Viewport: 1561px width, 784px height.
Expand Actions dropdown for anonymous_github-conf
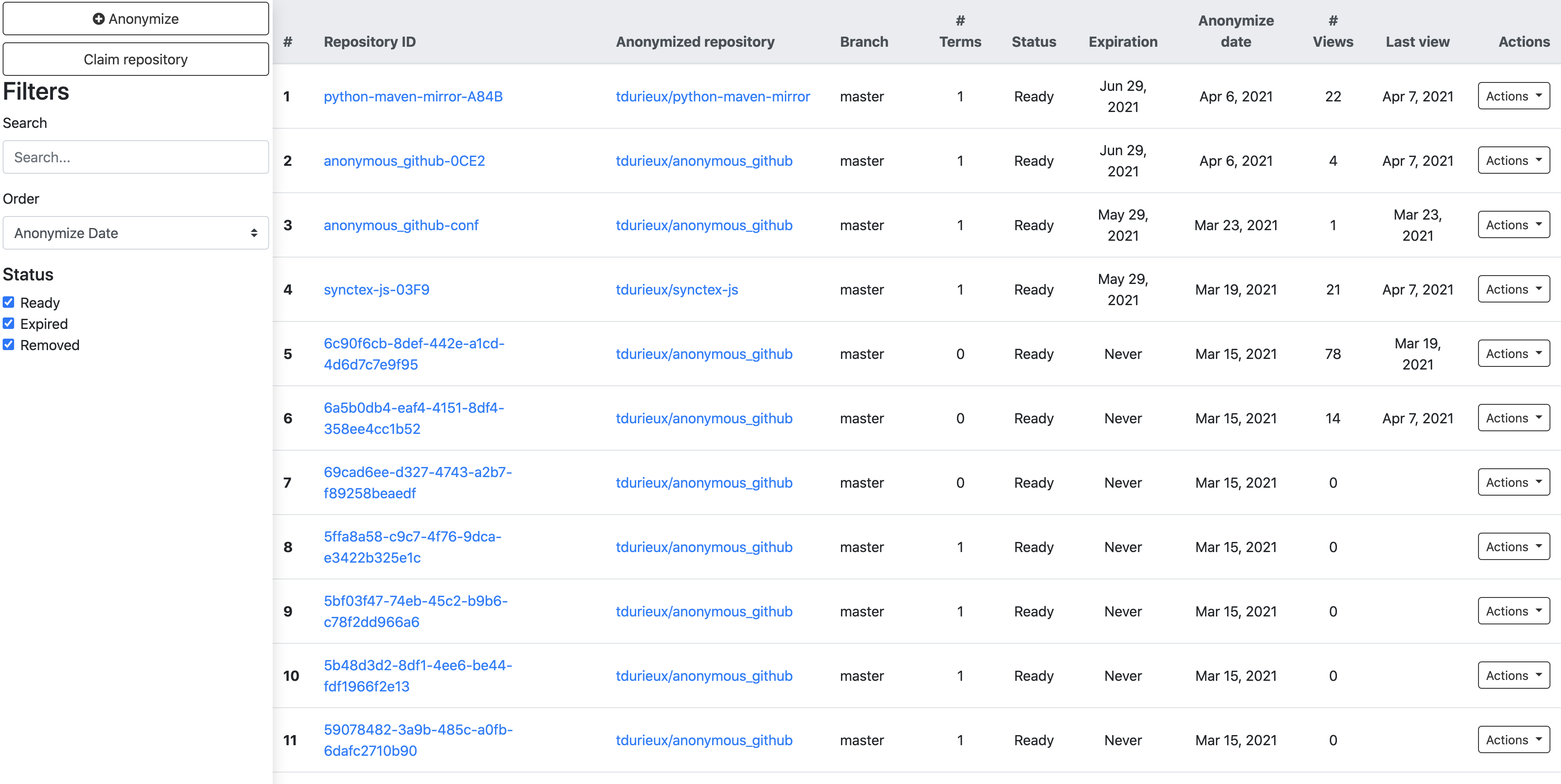(1514, 224)
